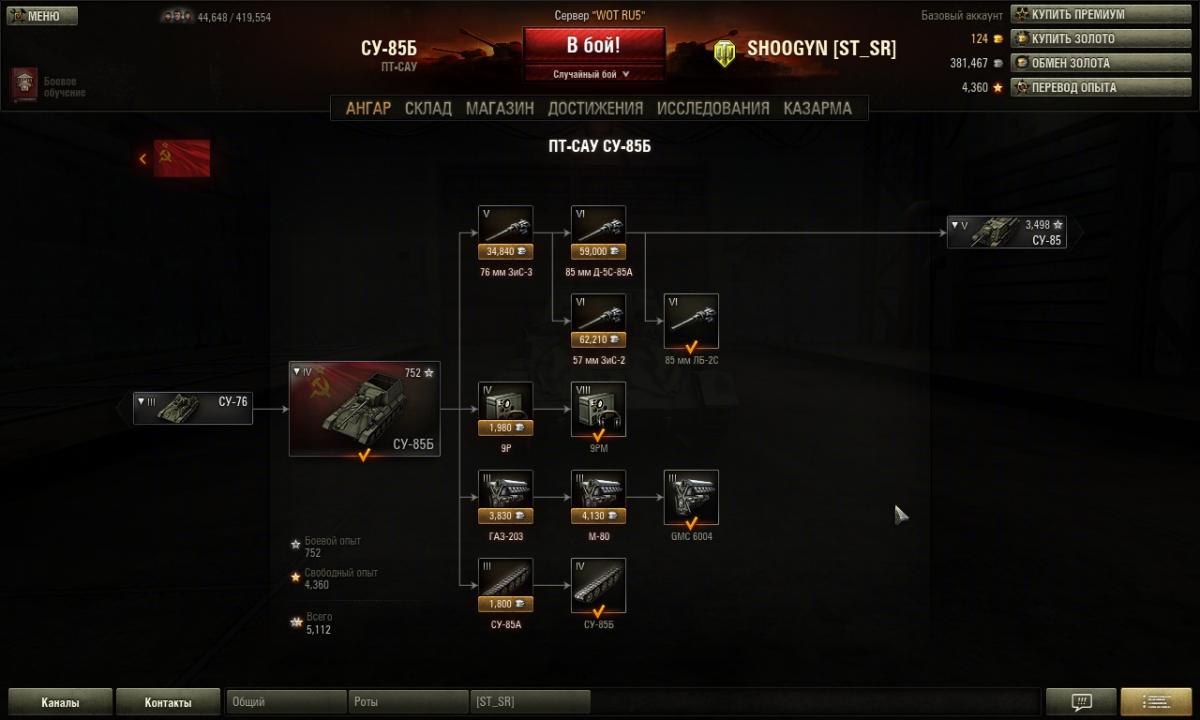Select the 85 мм Д-5С-85А gun icon
The width and height of the screenshot is (1200, 720).
[598, 233]
